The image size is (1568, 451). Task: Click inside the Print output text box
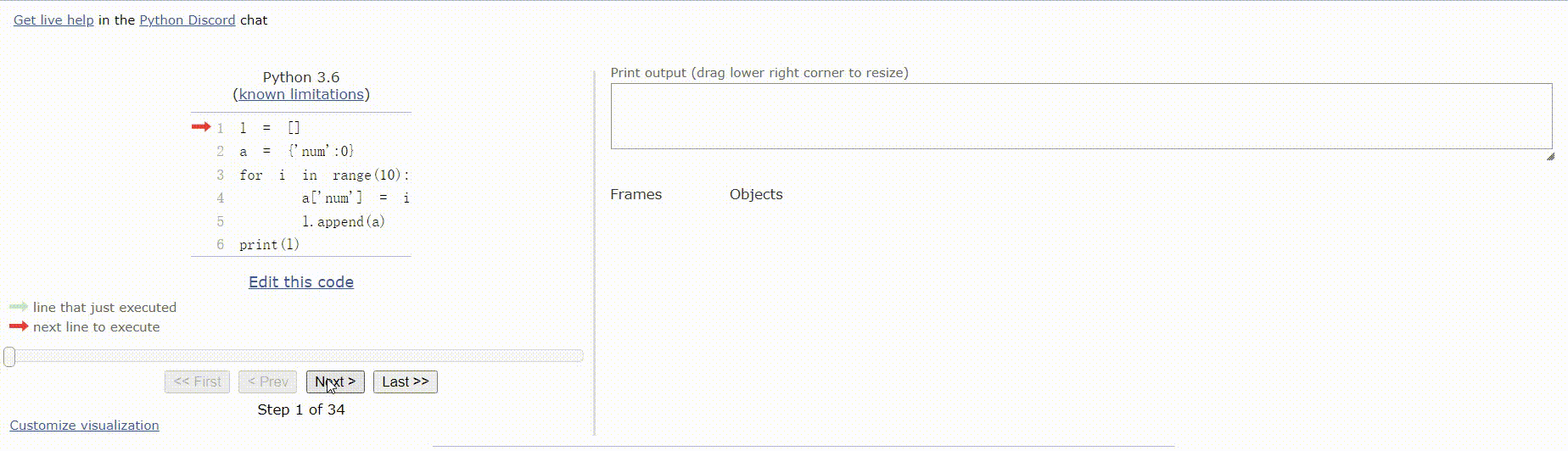point(1080,116)
